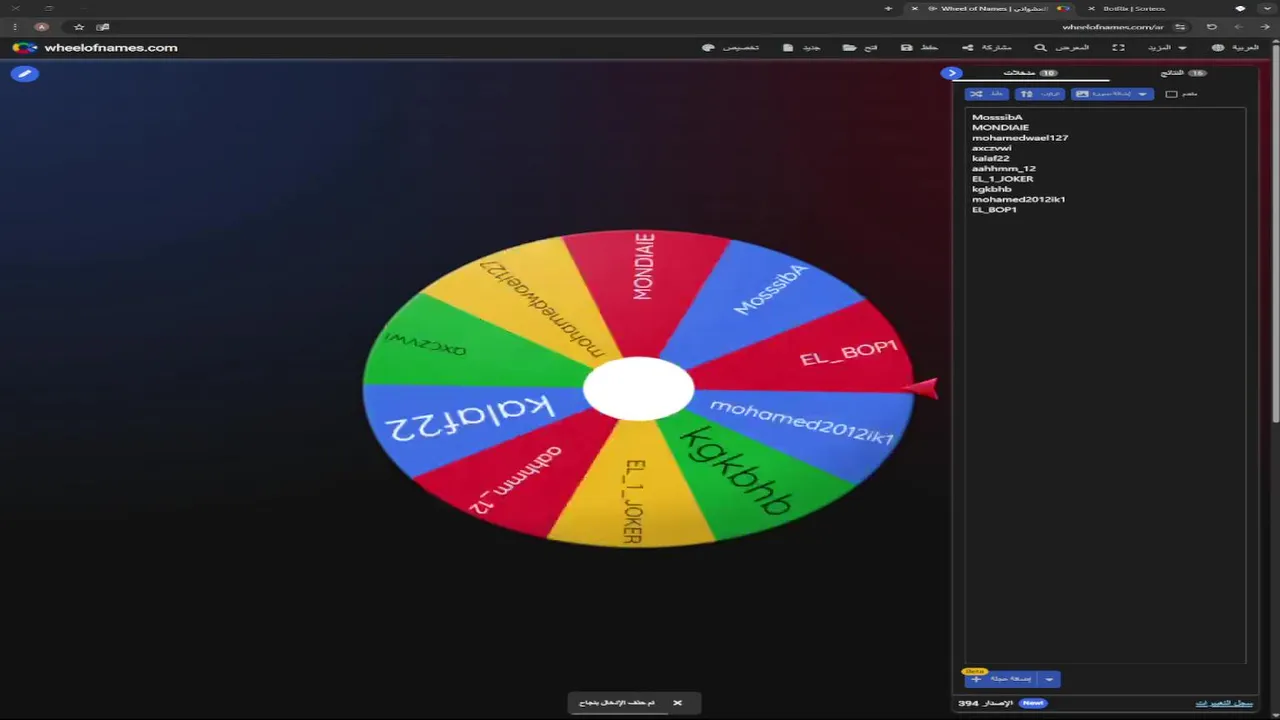
Task: Shuffle the entries list
Action: tap(986, 94)
